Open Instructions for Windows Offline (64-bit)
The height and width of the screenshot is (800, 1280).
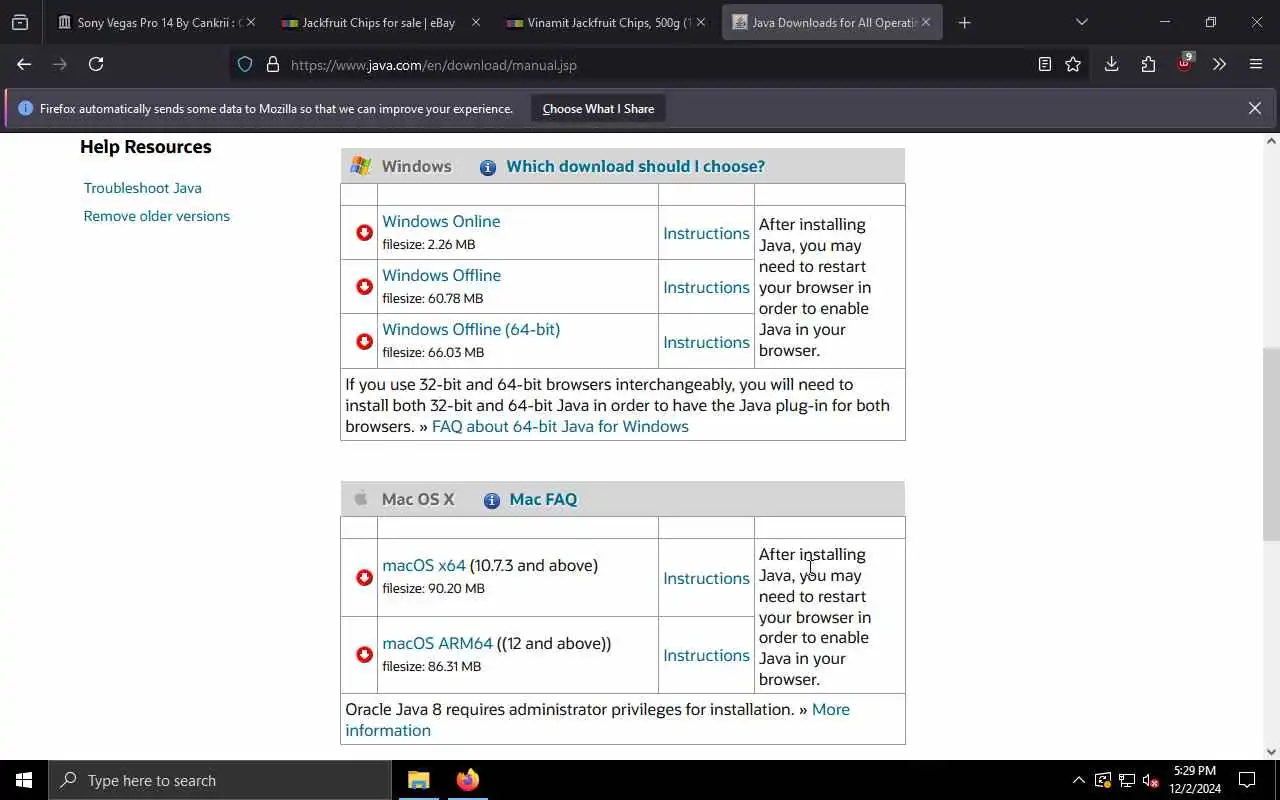[706, 343]
